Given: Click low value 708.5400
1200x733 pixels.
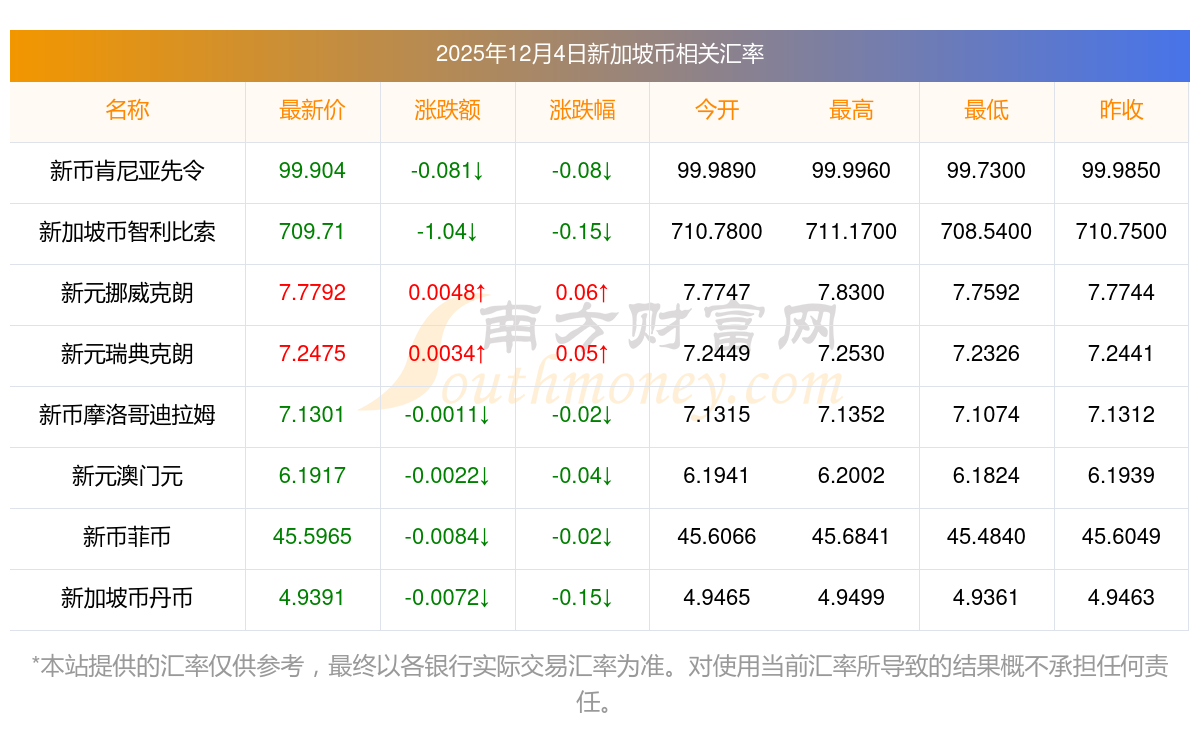Looking at the screenshot, I should [986, 232].
